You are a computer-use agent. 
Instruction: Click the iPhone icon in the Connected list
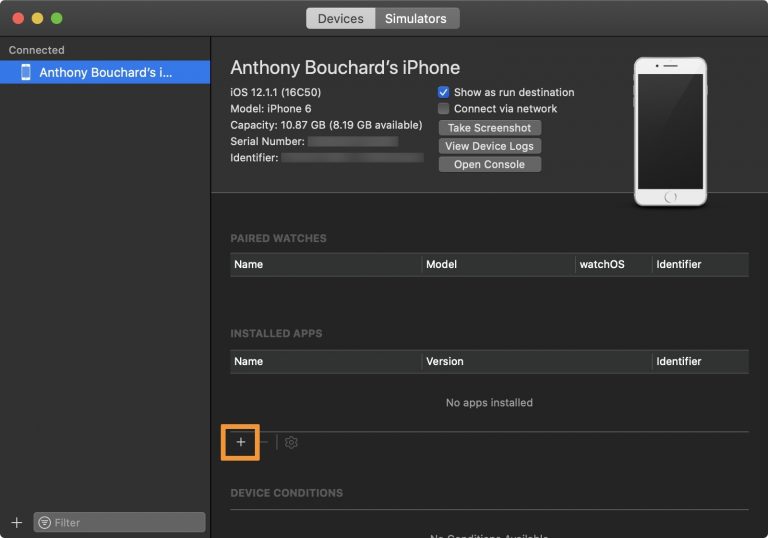point(25,72)
